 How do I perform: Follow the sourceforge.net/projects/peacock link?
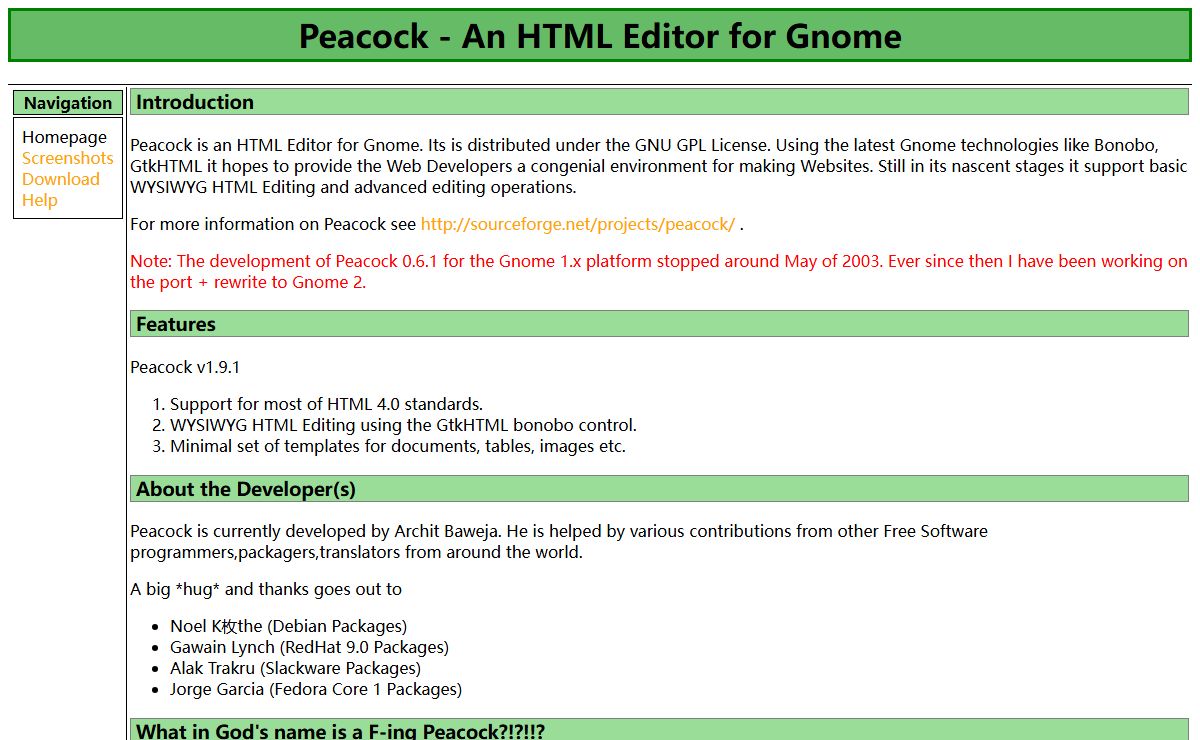[578, 224]
